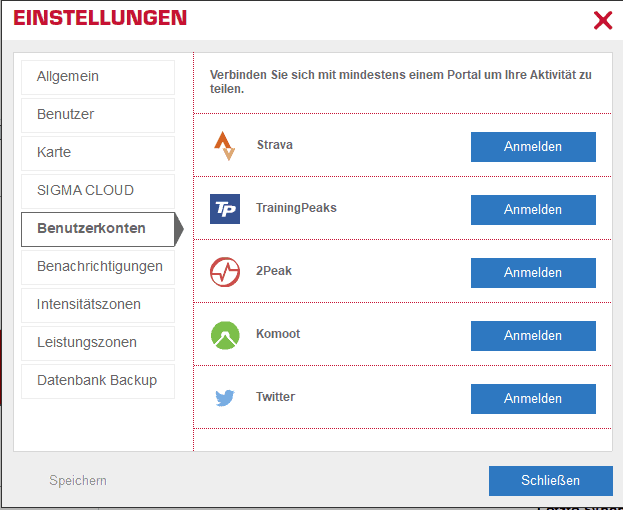Click the Speichern button
623x510 pixels.
coord(78,481)
